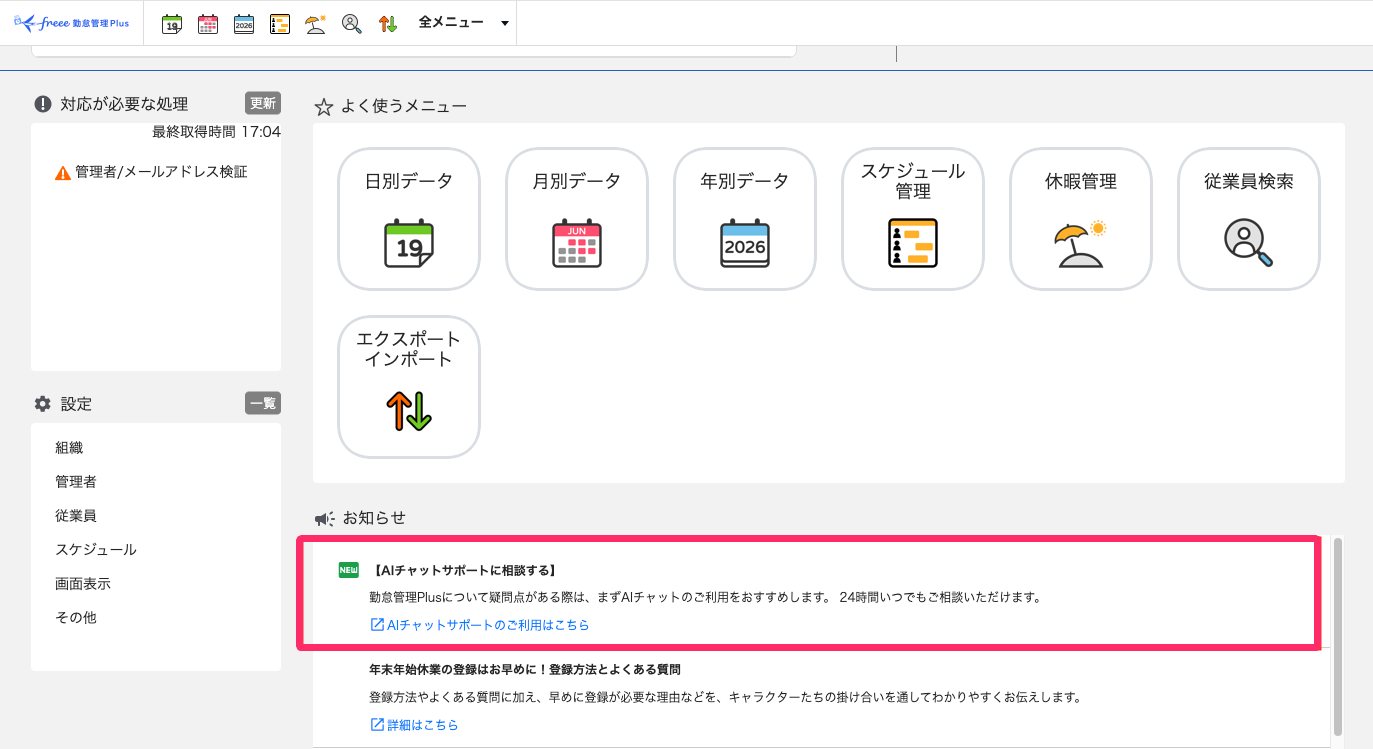
Task: Click the announcements list scrollbar
Action: click(x=1337, y=636)
